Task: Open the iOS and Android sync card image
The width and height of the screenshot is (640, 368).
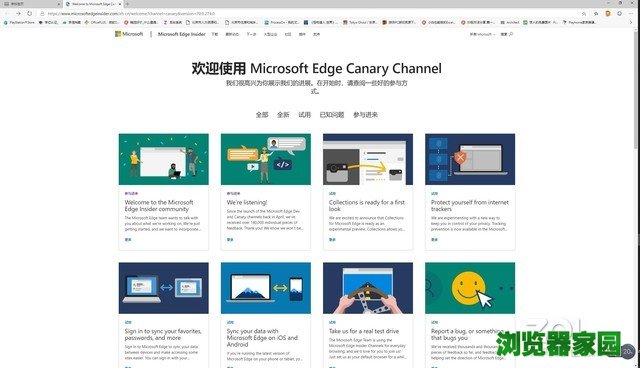Action: pyautogui.click(x=266, y=288)
